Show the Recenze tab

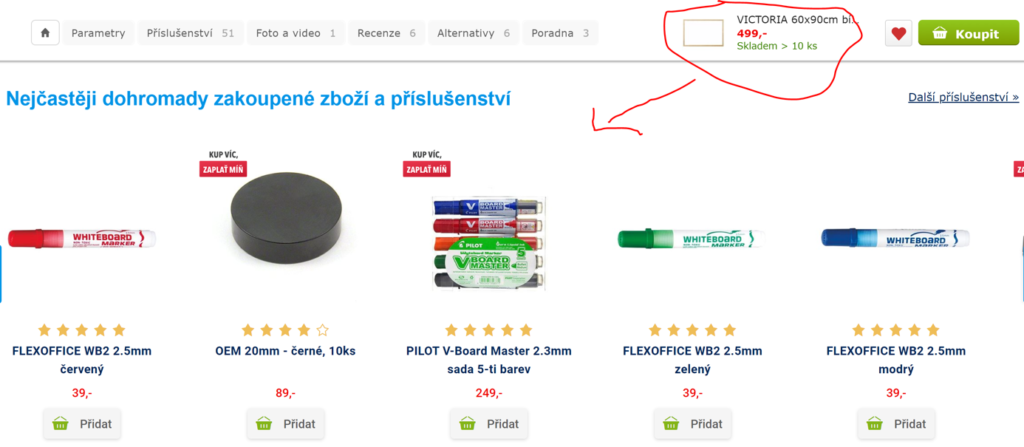tap(387, 33)
